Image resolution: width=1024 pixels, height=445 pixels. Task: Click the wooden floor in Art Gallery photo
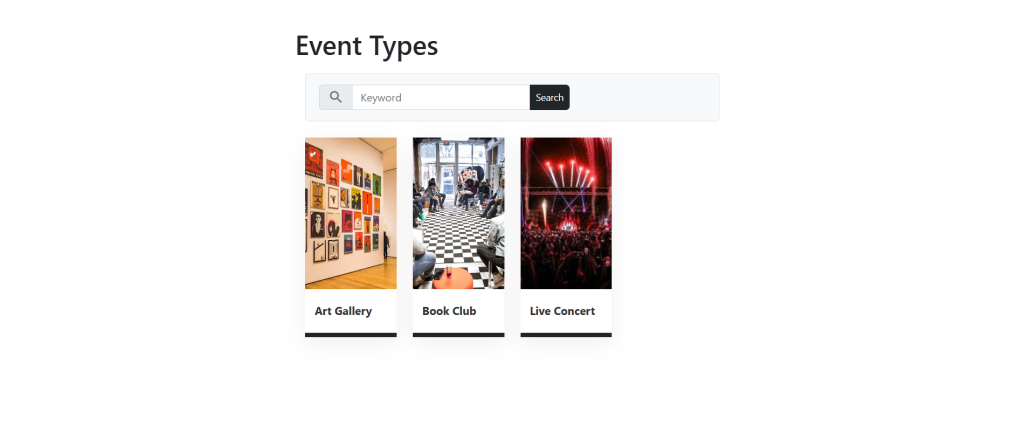coord(366,274)
